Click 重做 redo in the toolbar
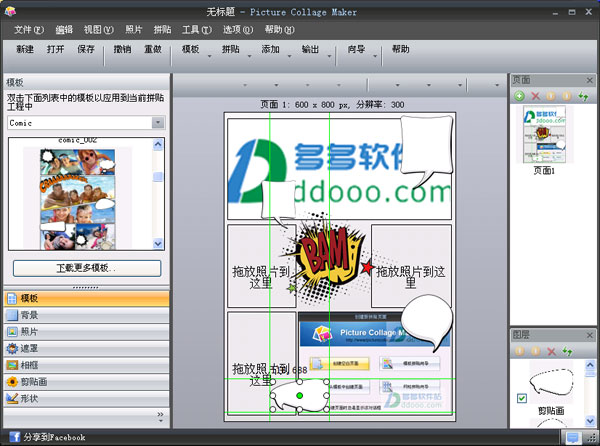 [153, 49]
